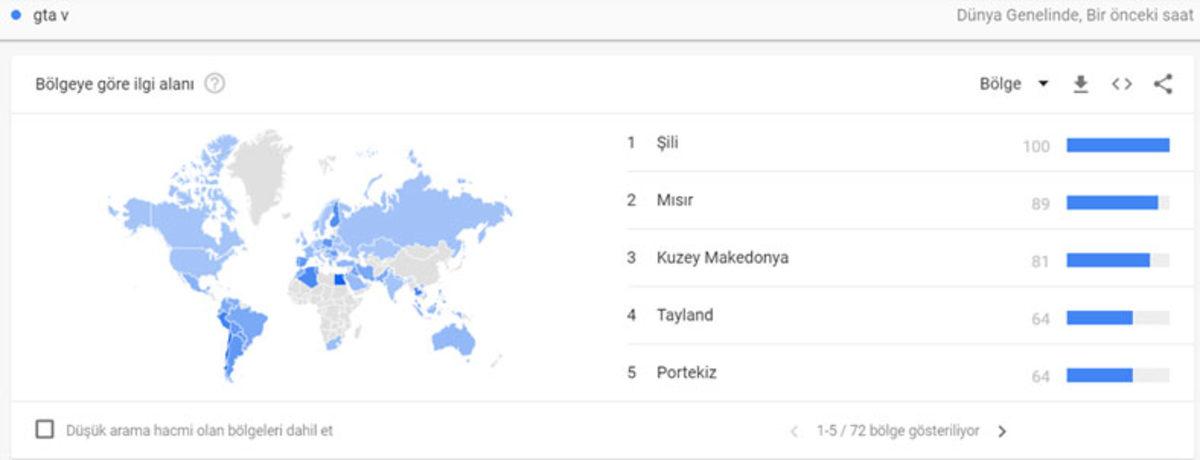Go to previous page of regions
Viewport: 1200px width, 460px height.
pyautogui.click(x=795, y=431)
